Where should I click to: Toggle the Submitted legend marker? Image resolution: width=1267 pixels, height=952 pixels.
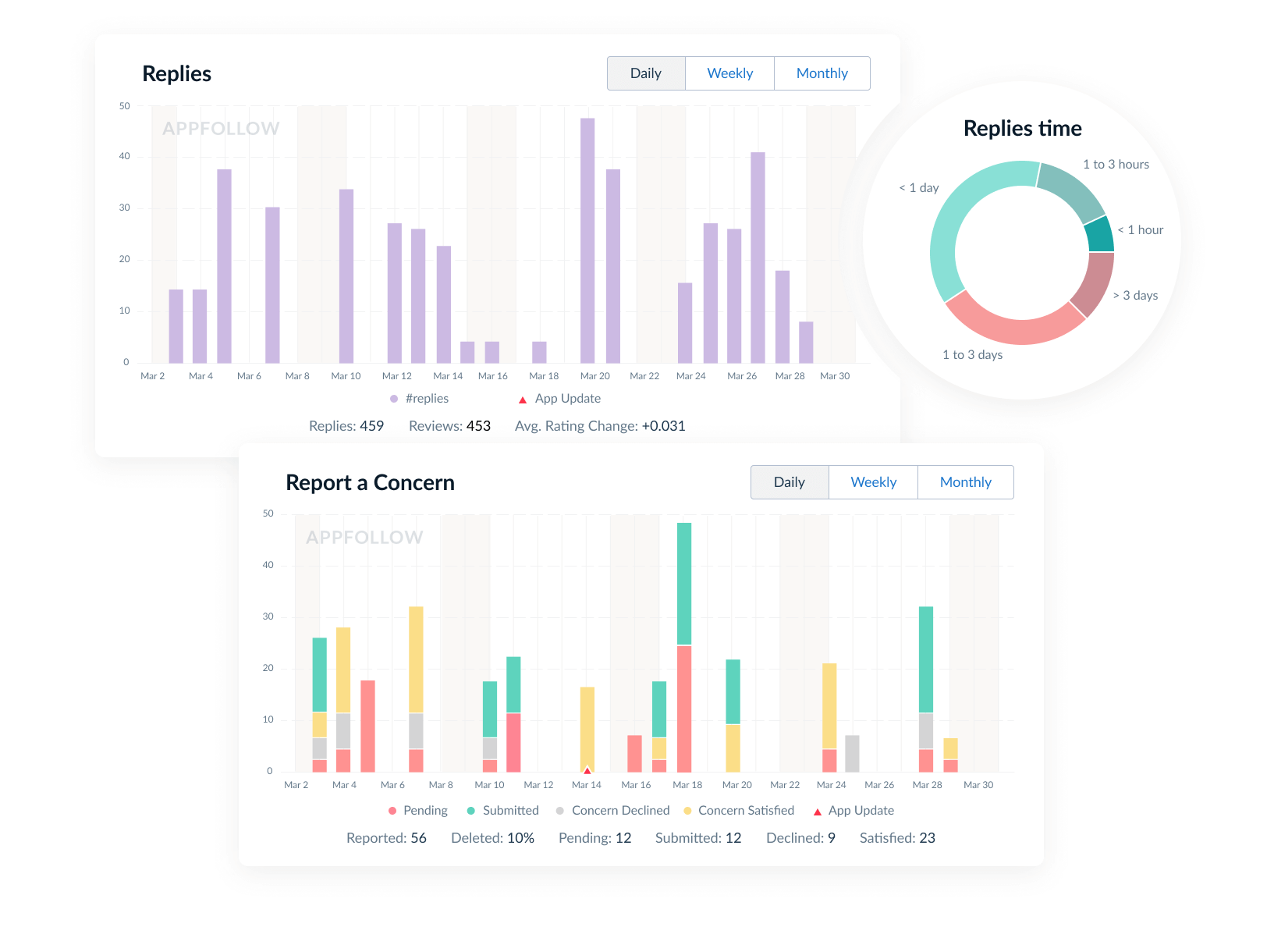coord(471,811)
